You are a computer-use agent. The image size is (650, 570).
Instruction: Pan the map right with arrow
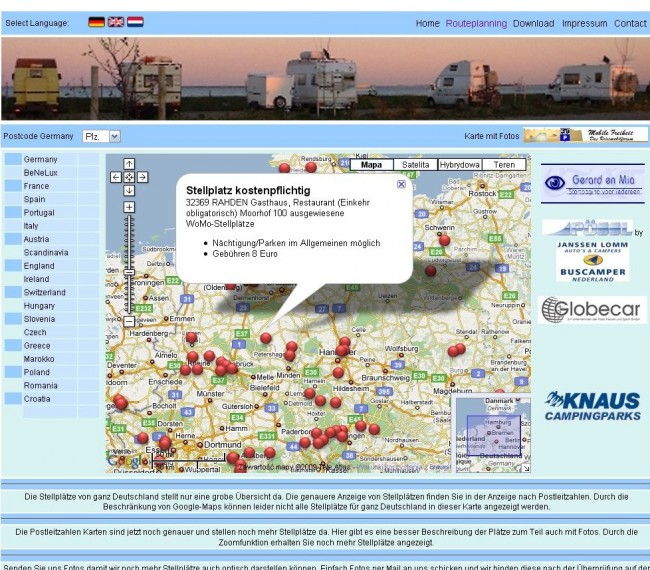[x=143, y=177]
